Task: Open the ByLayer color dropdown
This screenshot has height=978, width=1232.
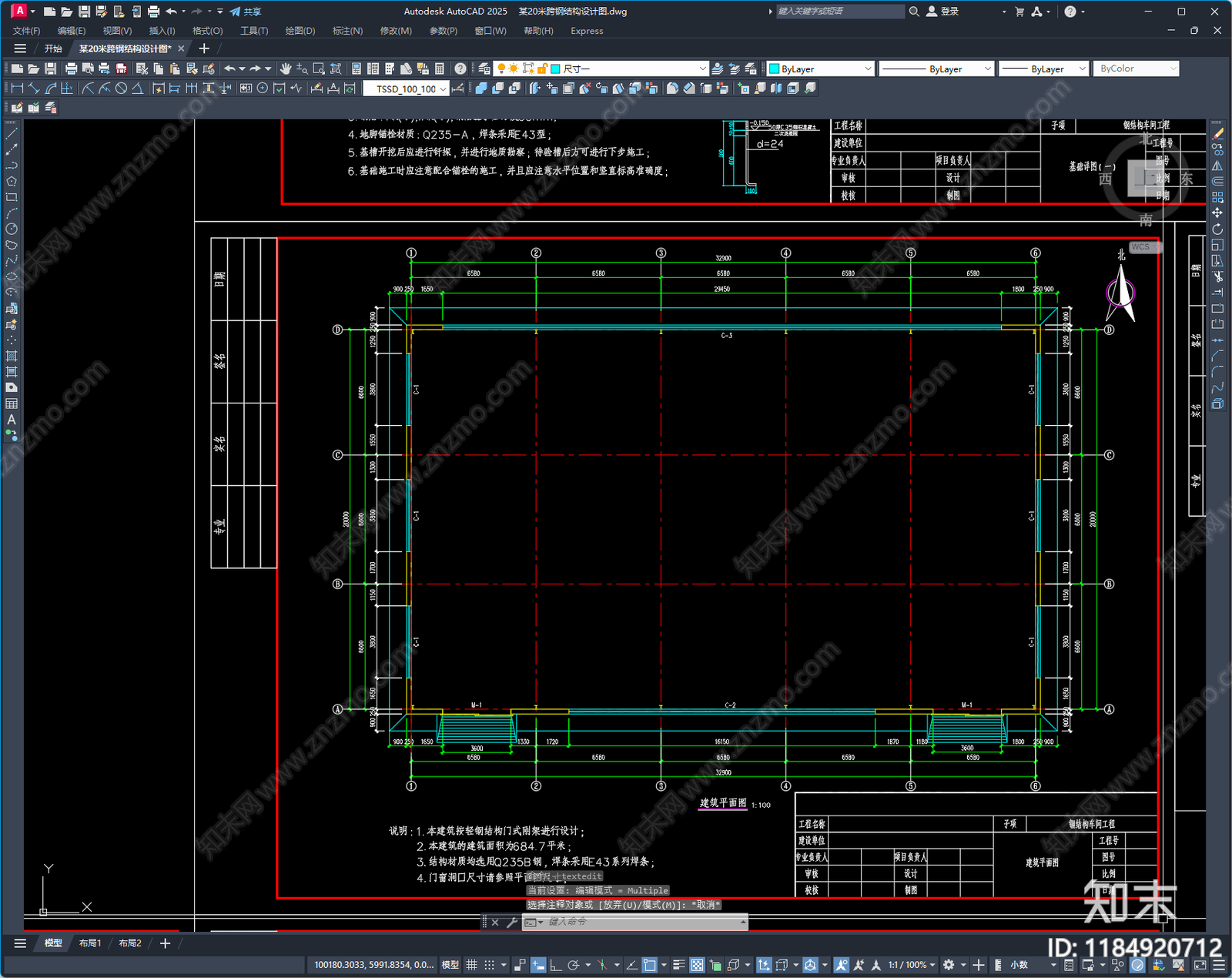Action: click(820, 69)
